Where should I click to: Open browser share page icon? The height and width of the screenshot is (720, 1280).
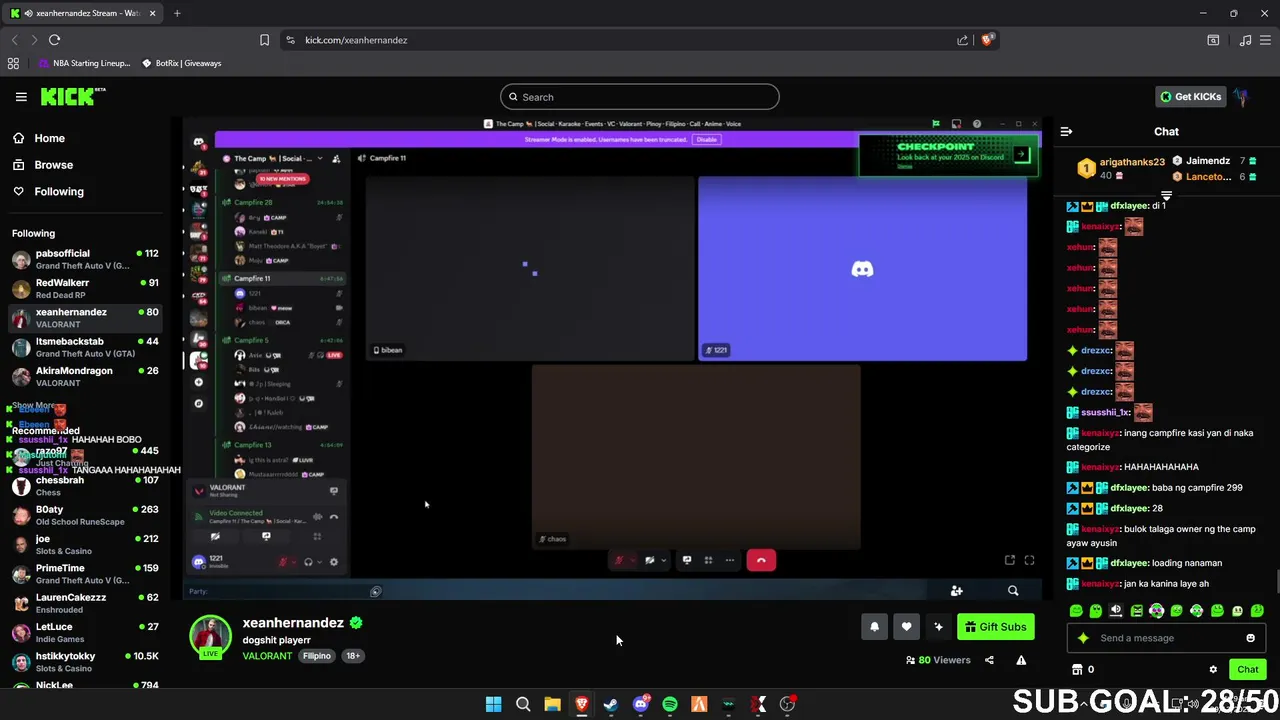tap(962, 40)
